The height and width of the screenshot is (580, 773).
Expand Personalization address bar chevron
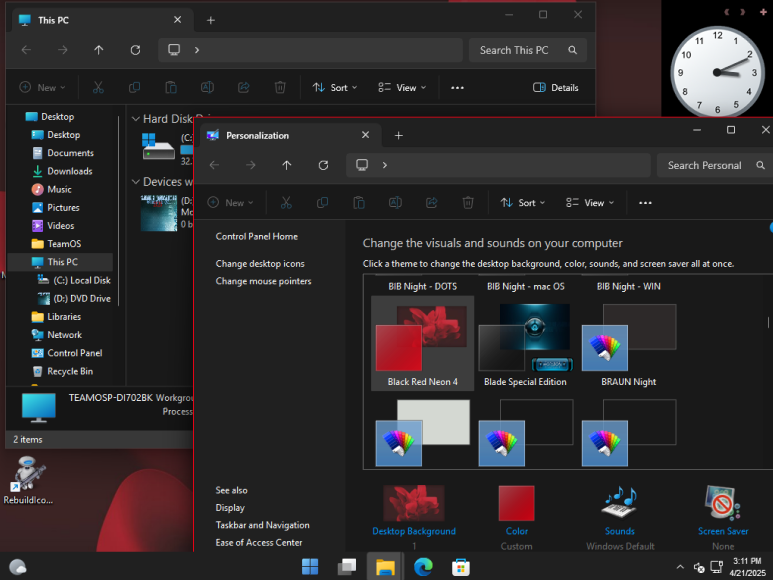(385, 165)
